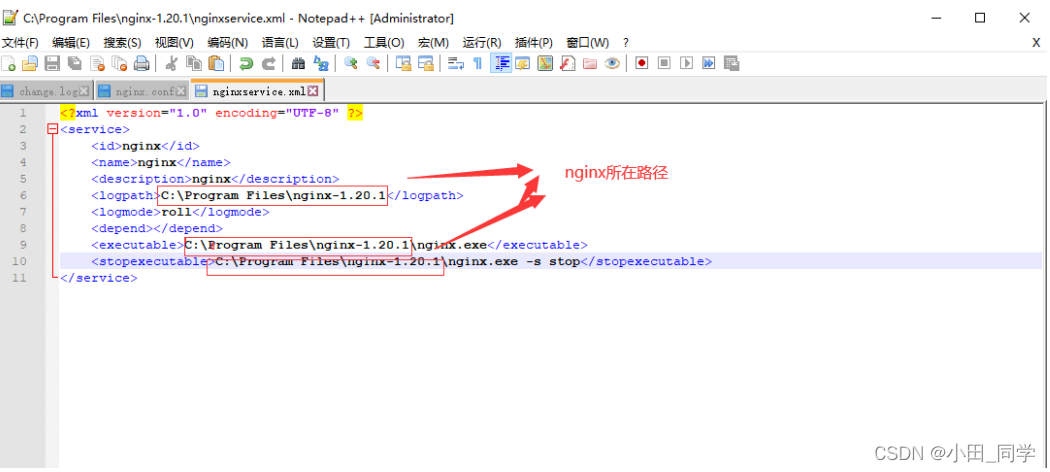Image resolution: width=1050 pixels, height=472 pixels.
Task: Click the Copy toolbar icon
Action: pos(194,64)
